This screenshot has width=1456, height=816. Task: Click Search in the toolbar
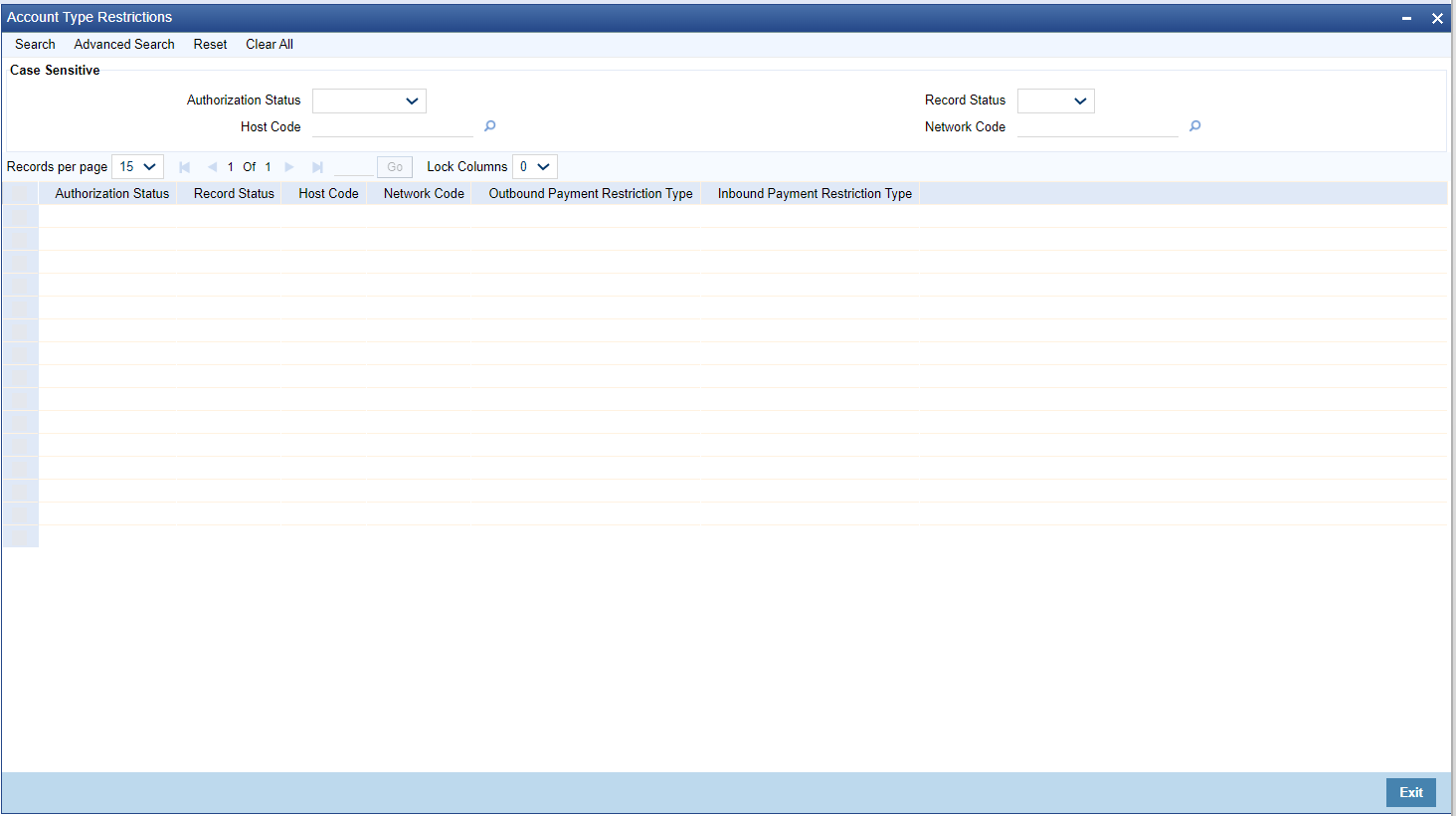(x=35, y=44)
